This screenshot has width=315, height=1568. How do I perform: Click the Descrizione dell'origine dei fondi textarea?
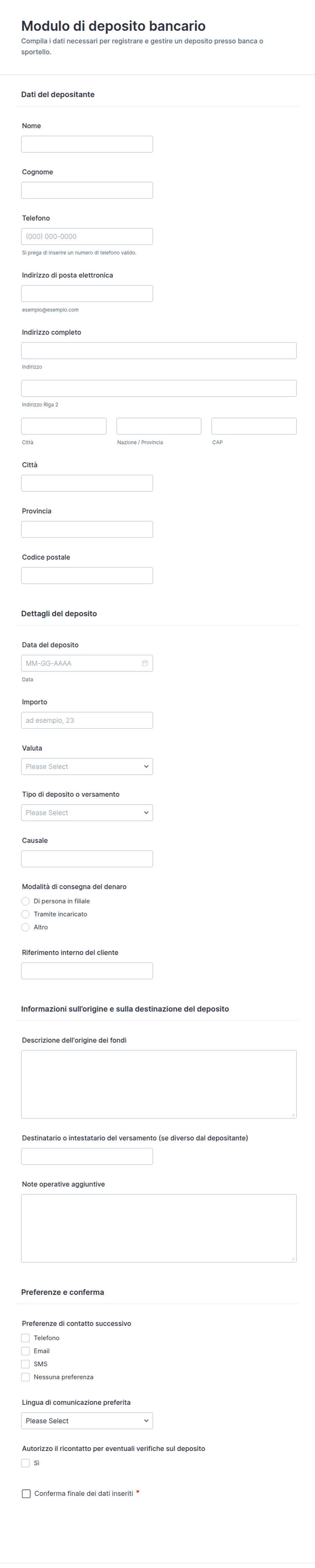(x=159, y=1084)
